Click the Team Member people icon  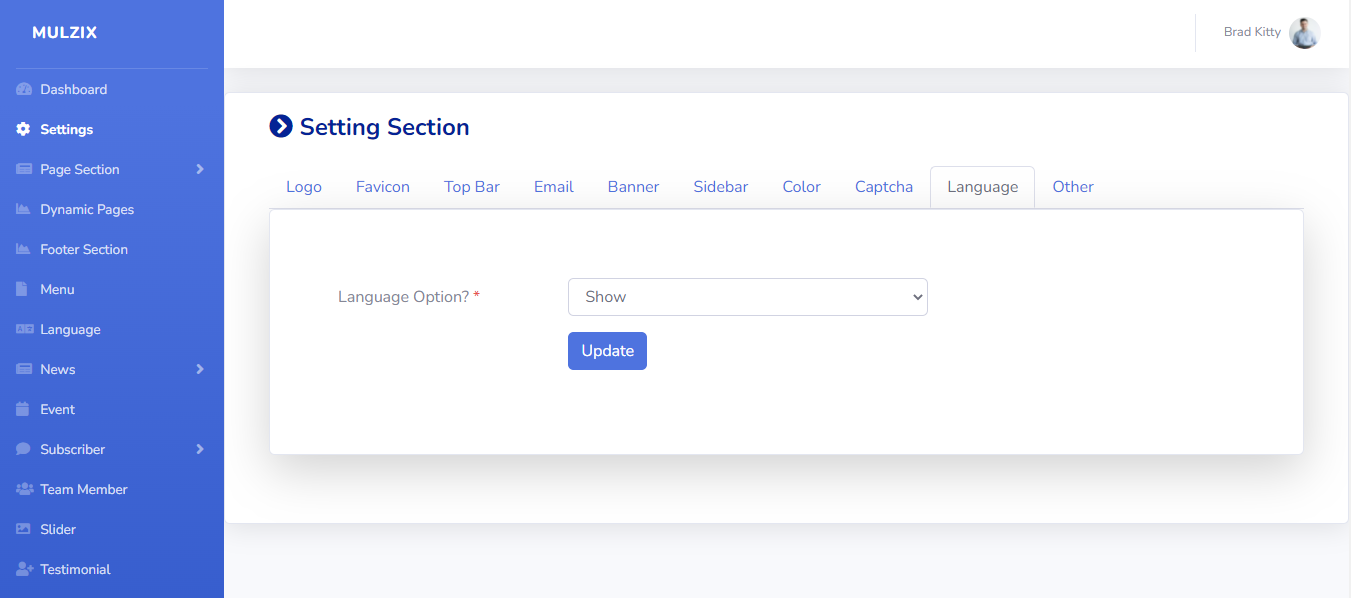click(25, 489)
